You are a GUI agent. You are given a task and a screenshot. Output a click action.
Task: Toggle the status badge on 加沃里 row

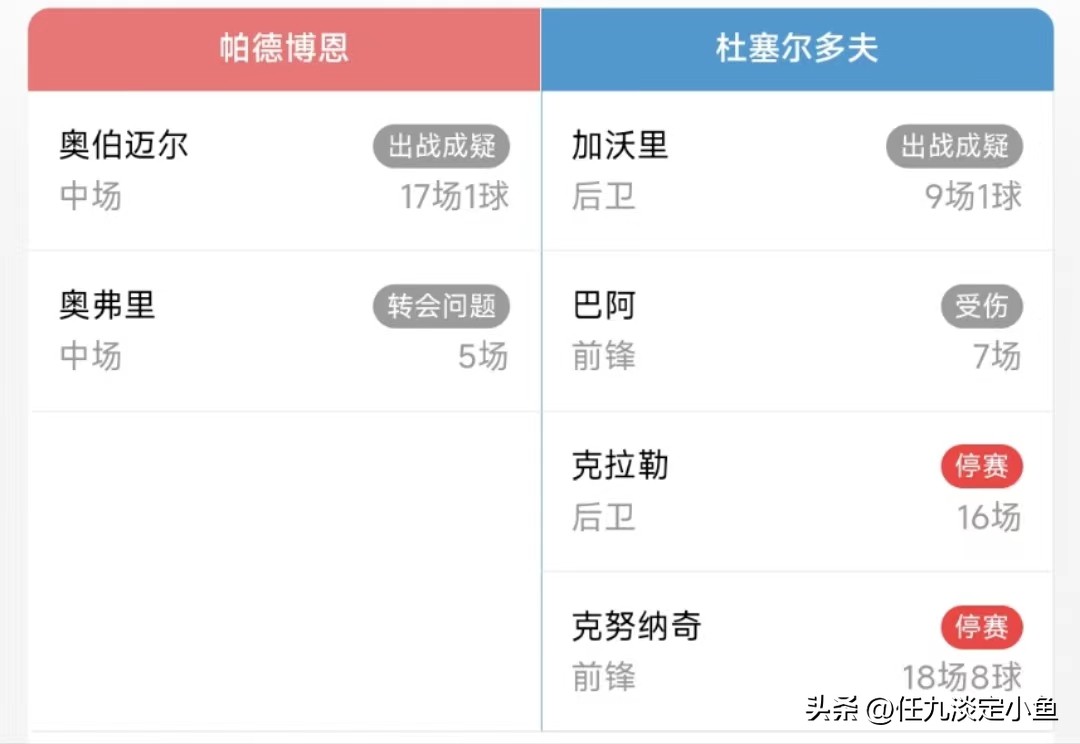click(x=954, y=146)
